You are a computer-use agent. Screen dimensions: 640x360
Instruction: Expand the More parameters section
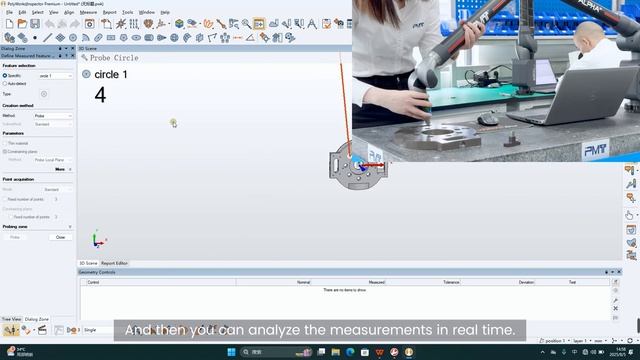[x=63, y=169]
